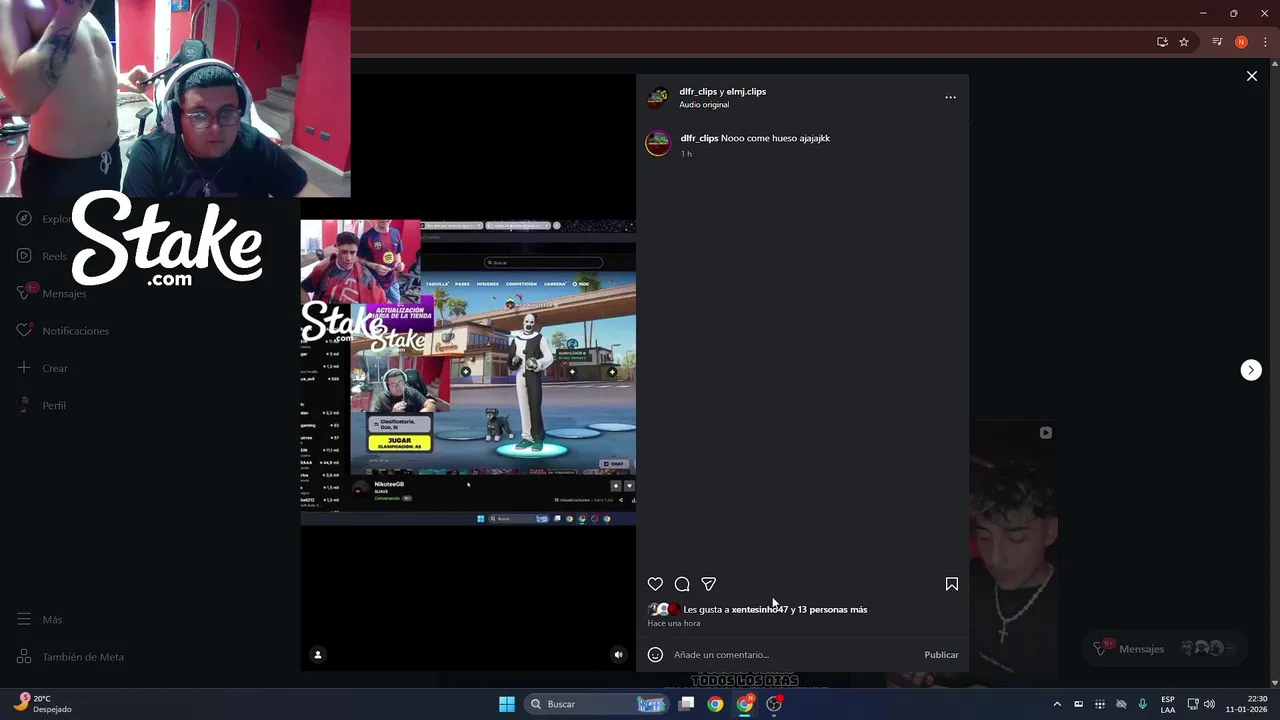The height and width of the screenshot is (720, 1280).
Task: Show tagged people icon on the reel
Action: (x=318, y=655)
